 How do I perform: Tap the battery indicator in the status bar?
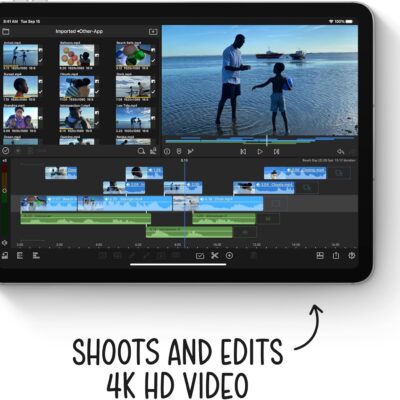(x=349, y=22)
